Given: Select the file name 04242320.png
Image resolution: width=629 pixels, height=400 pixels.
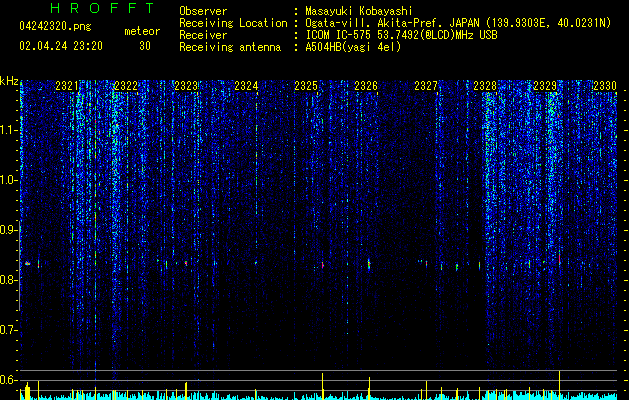Looking at the screenshot, I should pos(55,27).
